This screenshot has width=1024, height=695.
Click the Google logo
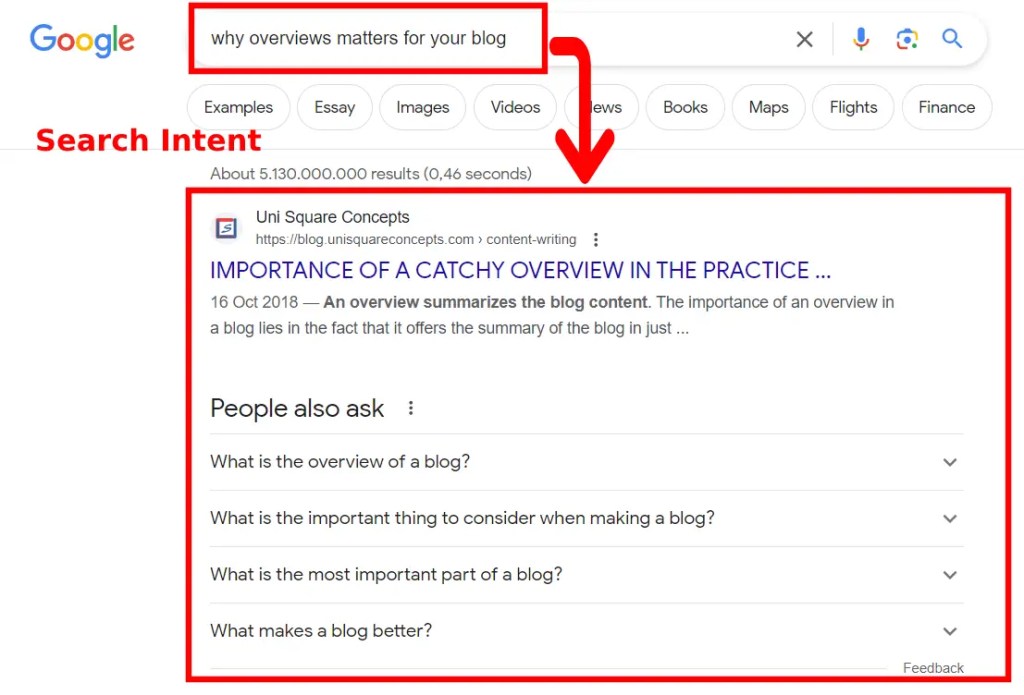pos(82,40)
